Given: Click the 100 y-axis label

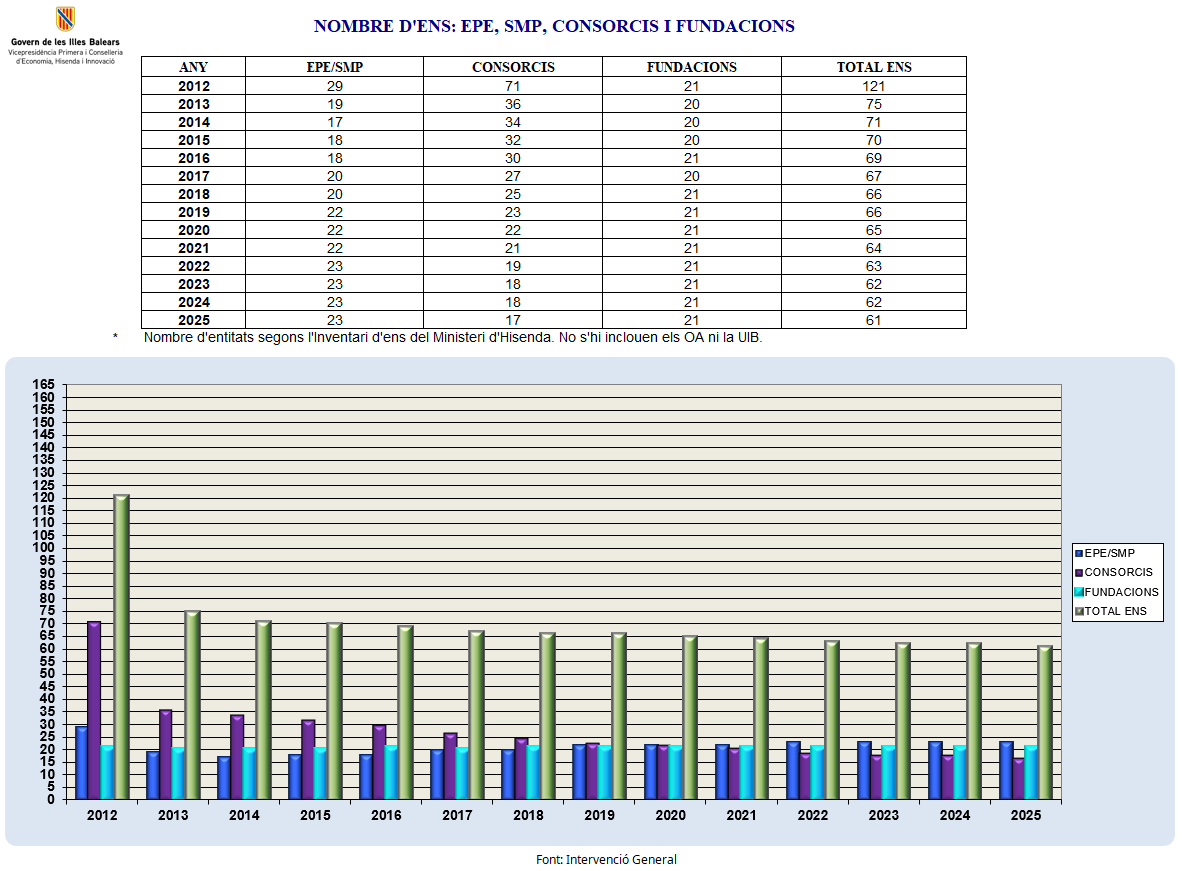Looking at the screenshot, I should (x=44, y=547).
